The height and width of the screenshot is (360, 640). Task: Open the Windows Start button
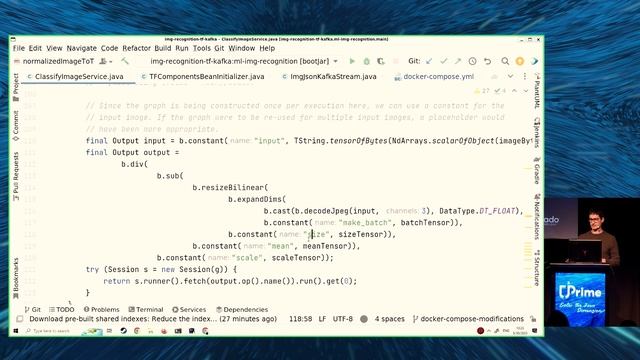tap(16, 331)
